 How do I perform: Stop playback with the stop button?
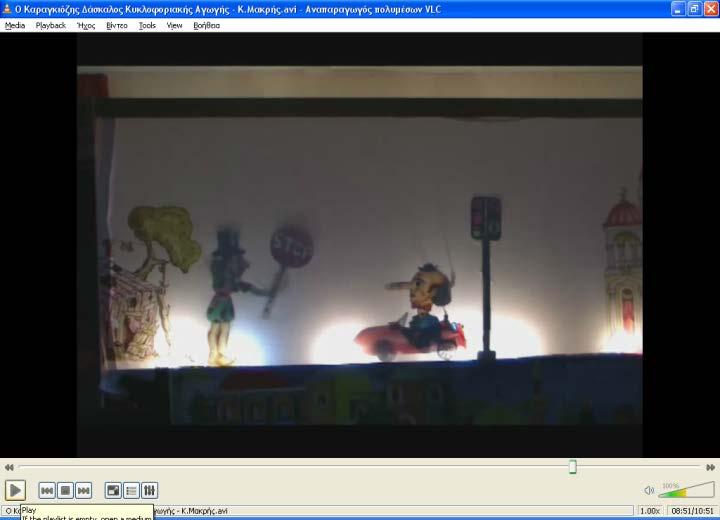click(65, 491)
